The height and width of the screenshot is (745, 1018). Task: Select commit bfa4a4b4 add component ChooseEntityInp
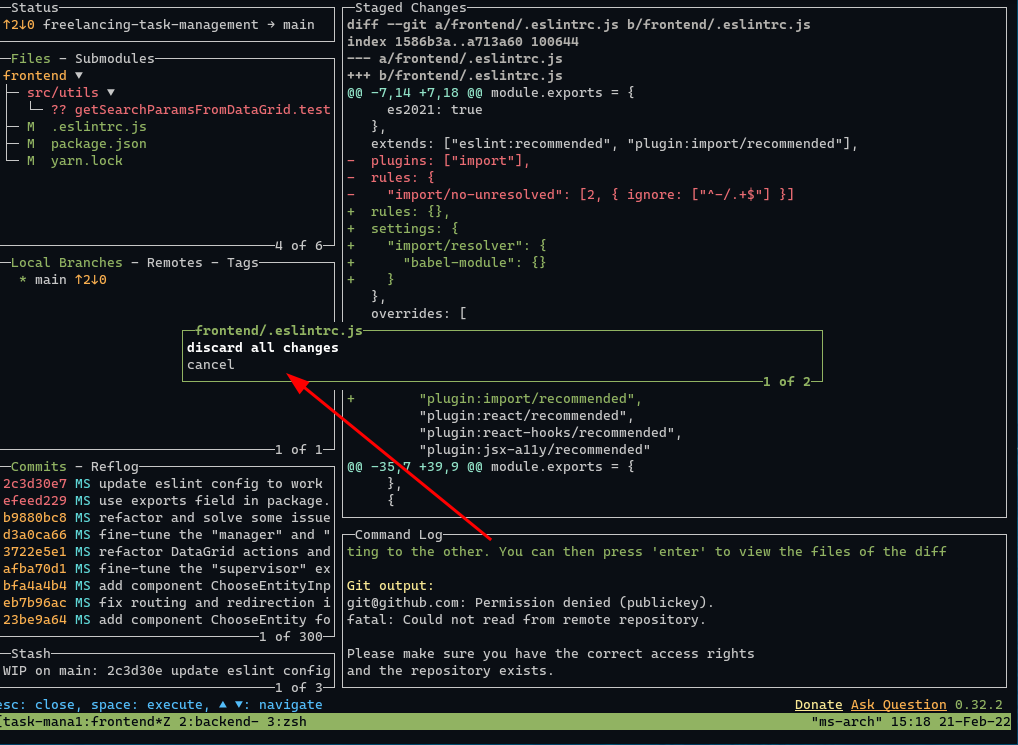pyautogui.click(x=166, y=585)
